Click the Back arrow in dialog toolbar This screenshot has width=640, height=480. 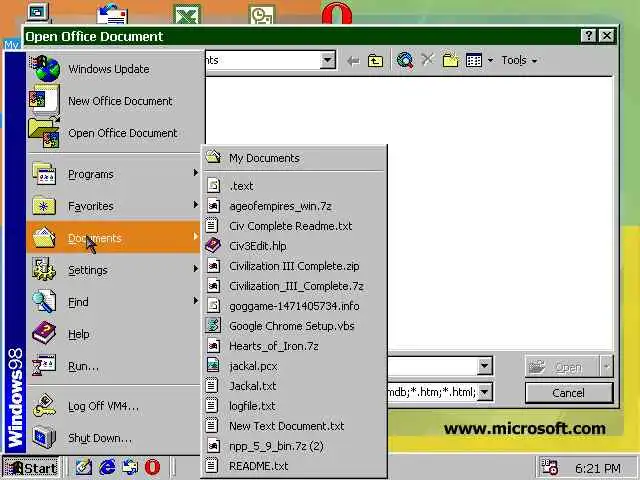(353, 61)
